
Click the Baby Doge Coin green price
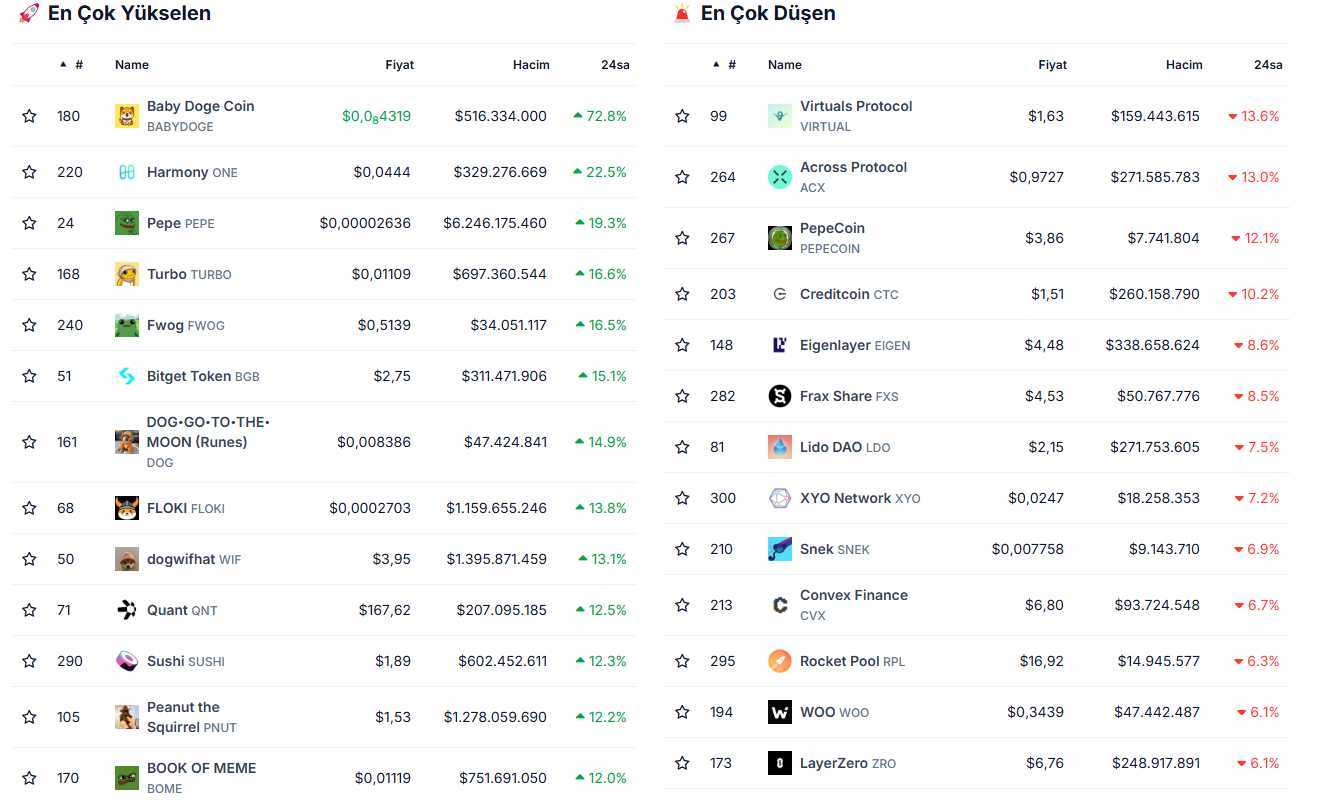[x=376, y=116]
